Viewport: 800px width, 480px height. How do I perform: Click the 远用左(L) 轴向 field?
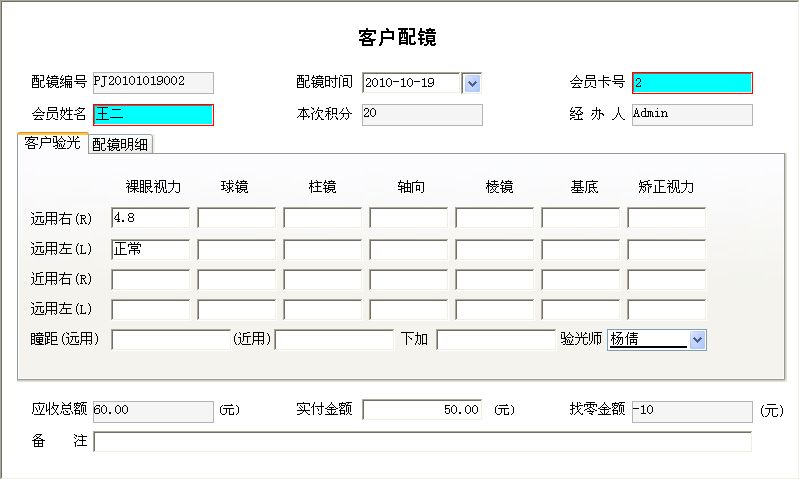[x=408, y=249]
